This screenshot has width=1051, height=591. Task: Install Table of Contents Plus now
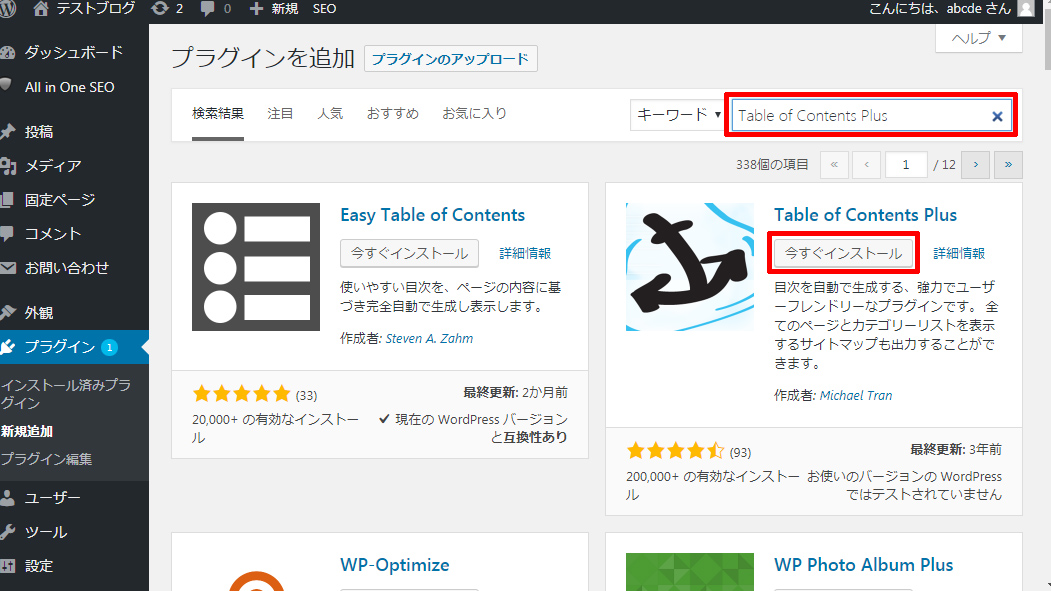coord(844,253)
